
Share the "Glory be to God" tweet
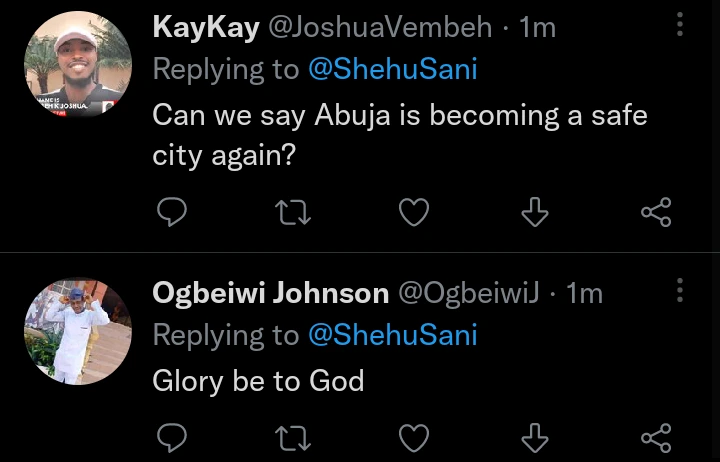655,437
